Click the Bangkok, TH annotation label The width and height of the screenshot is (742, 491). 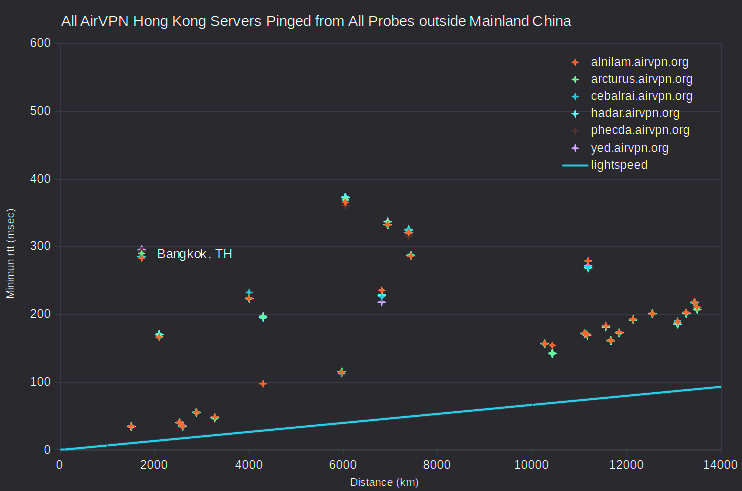194,254
